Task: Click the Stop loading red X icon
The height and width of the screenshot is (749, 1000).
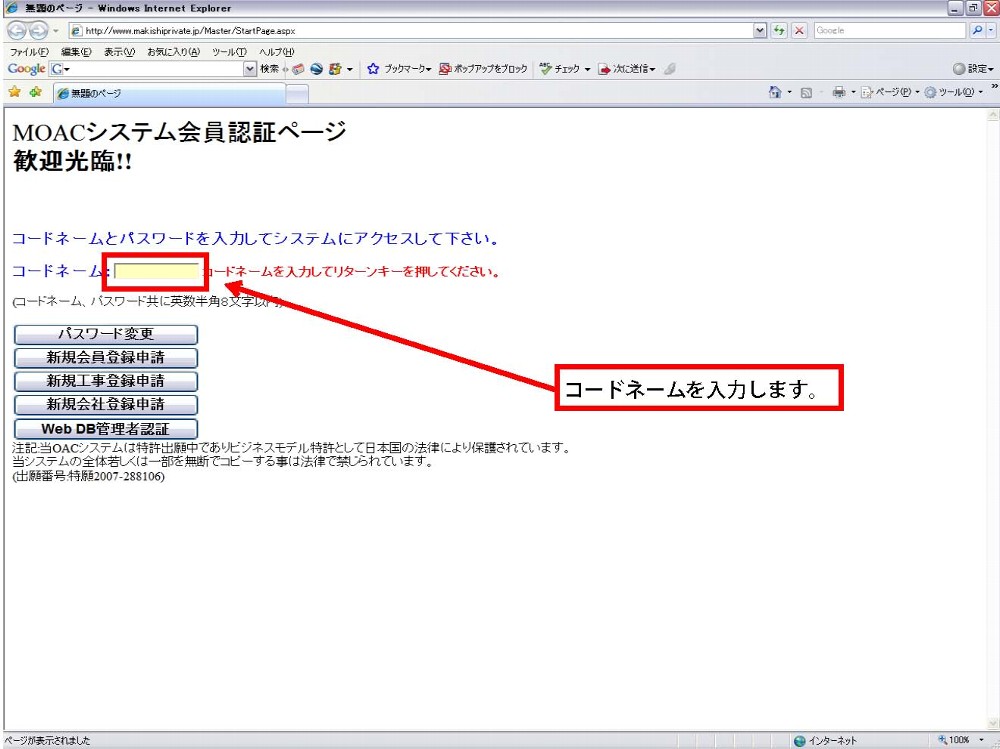Action: (799, 31)
